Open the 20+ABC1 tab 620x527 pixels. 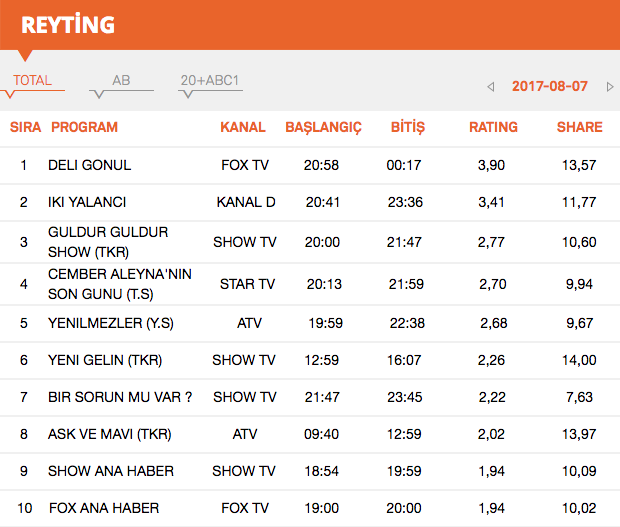click(x=210, y=81)
